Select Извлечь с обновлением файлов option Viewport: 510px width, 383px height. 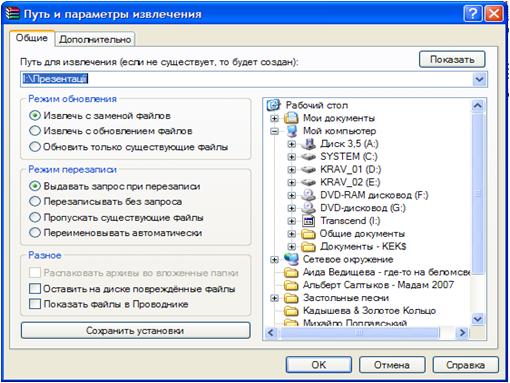(111, 131)
